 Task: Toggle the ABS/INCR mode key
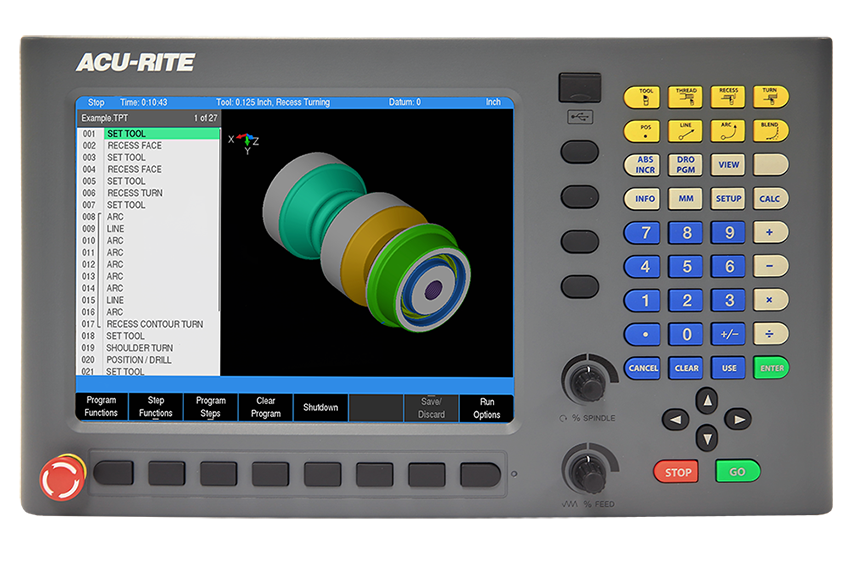(645, 165)
